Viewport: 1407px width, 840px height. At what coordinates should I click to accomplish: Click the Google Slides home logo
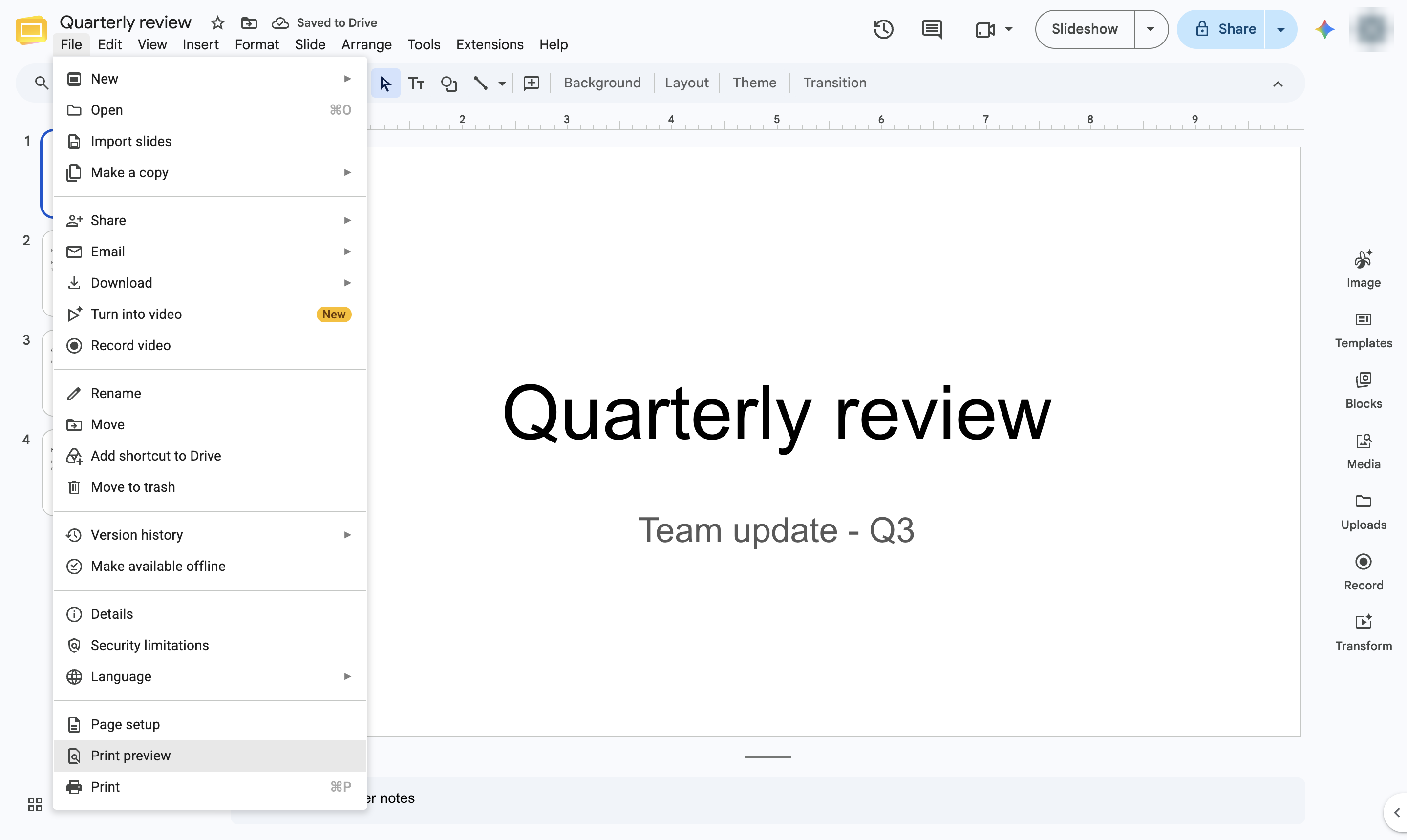(x=31, y=31)
